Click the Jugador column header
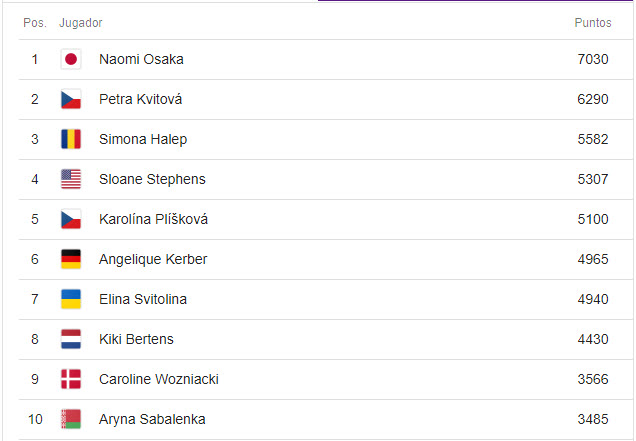The width and height of the screenshot is (636, 441). [x=81, y=23]
